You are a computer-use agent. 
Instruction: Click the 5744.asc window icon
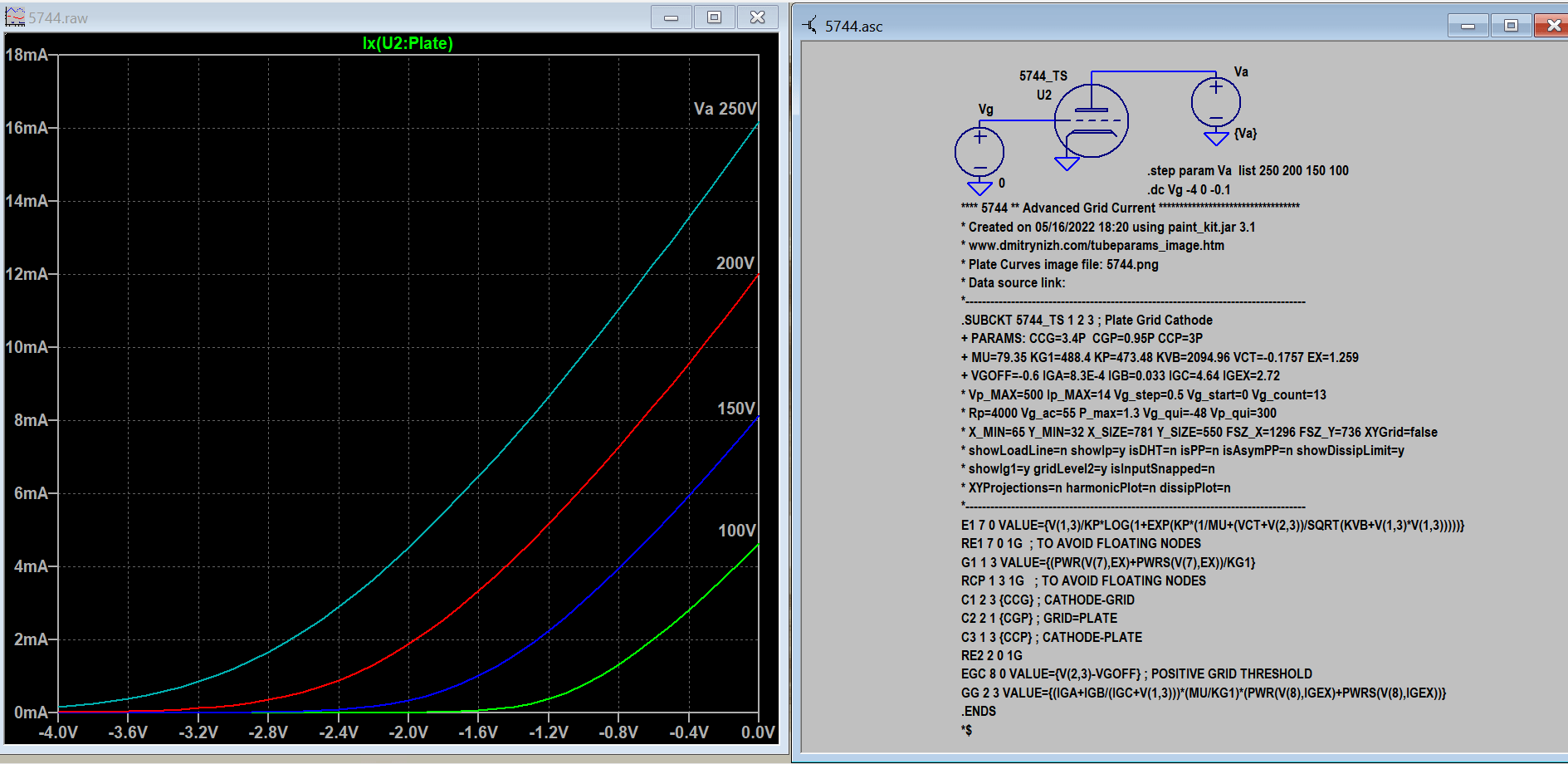pos(810,26)
